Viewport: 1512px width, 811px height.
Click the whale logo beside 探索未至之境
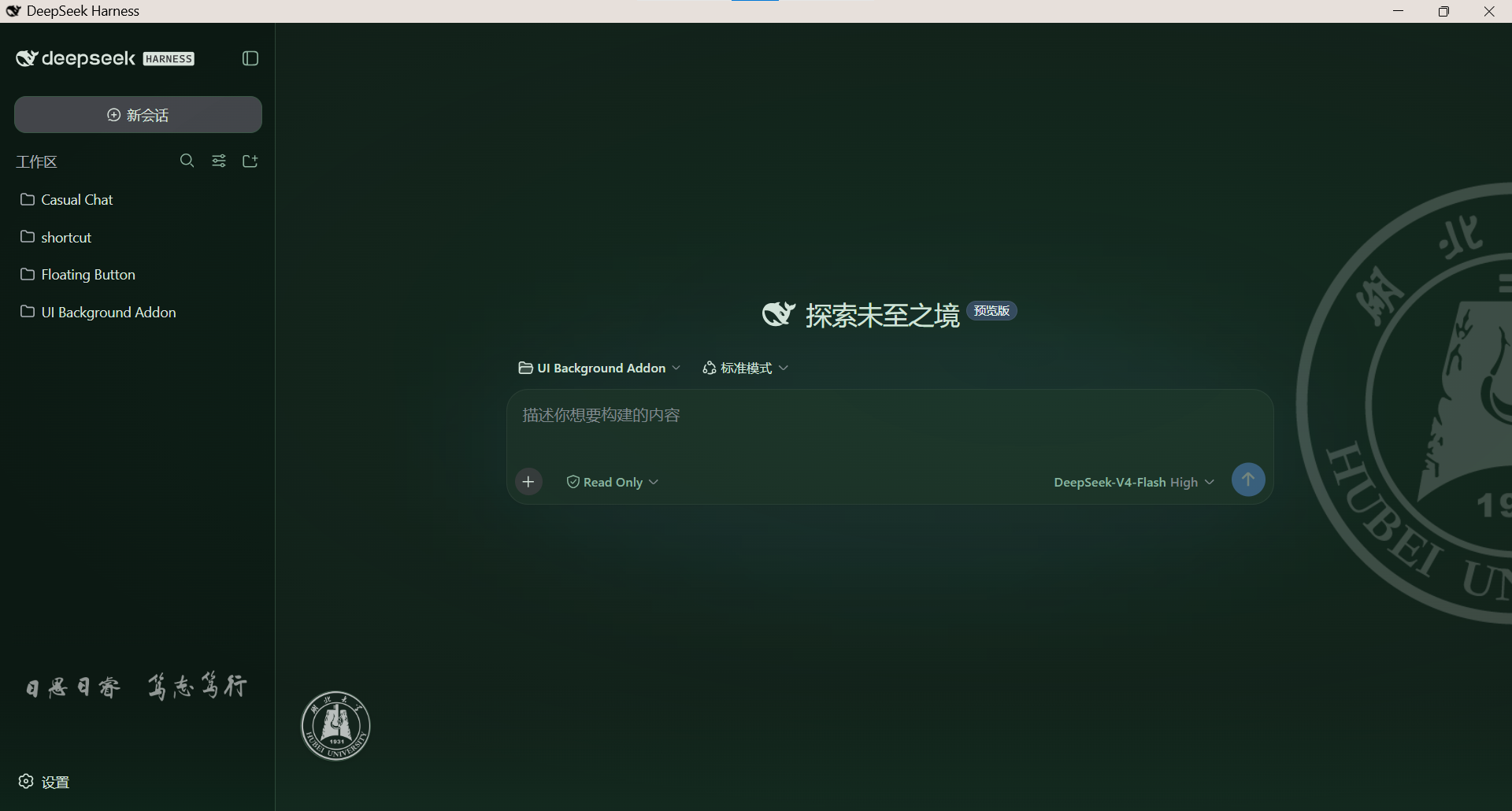coord(779,313)
